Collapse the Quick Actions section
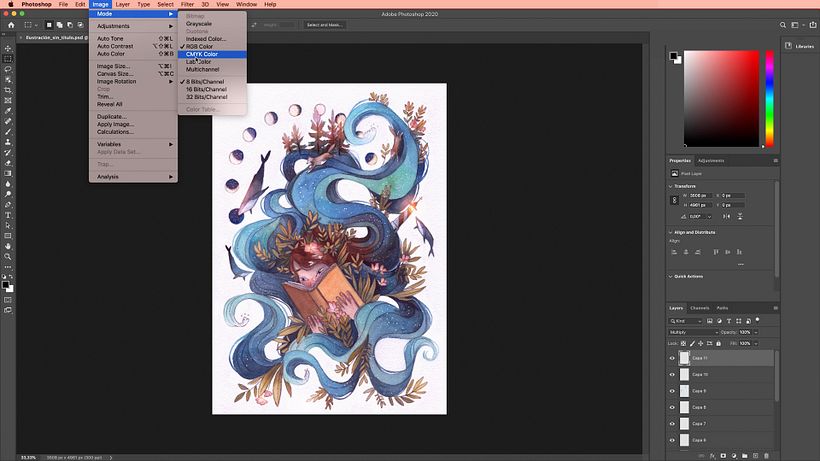The image size is (820, 461). pyautogui.click(x=671, y=276)
